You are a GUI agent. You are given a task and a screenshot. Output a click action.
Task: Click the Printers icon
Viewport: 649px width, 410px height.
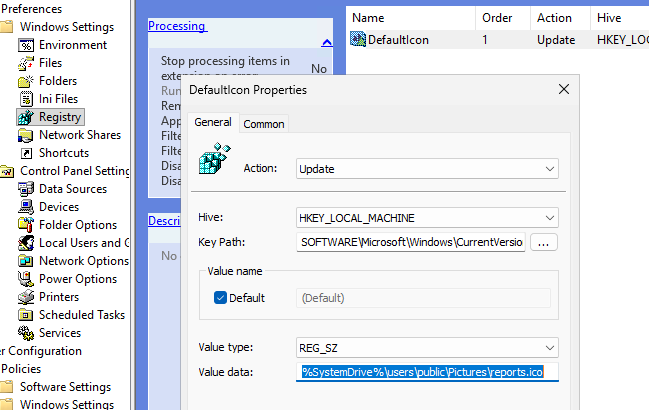pos(26,297)
